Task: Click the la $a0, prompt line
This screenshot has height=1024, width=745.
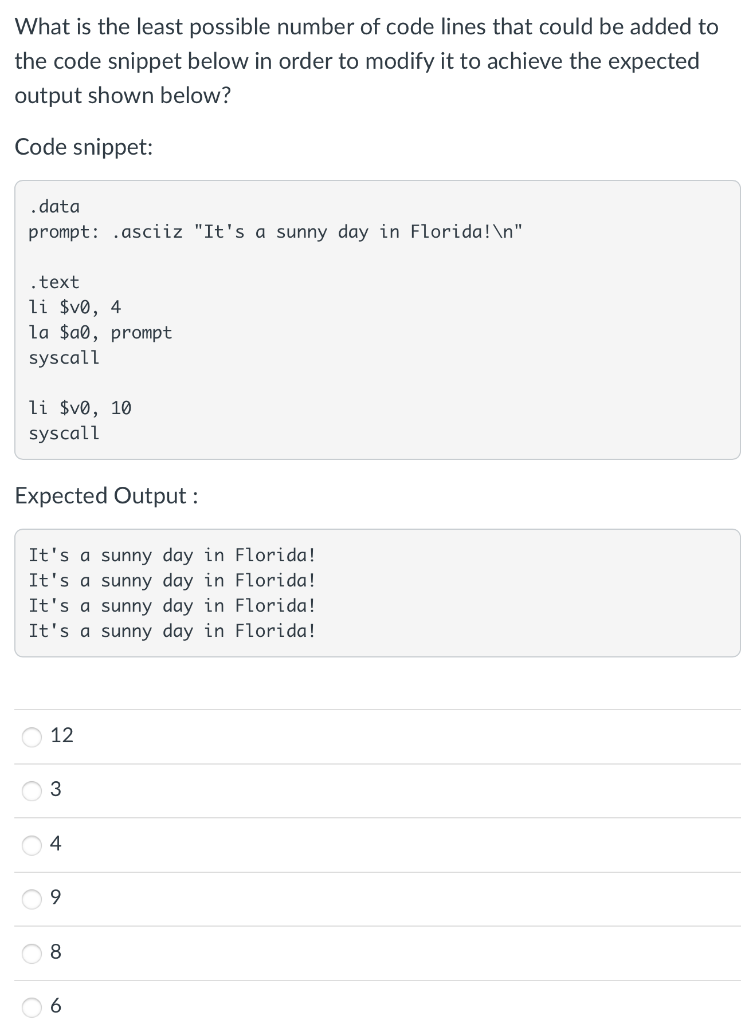Action: [x=100, y=332]
